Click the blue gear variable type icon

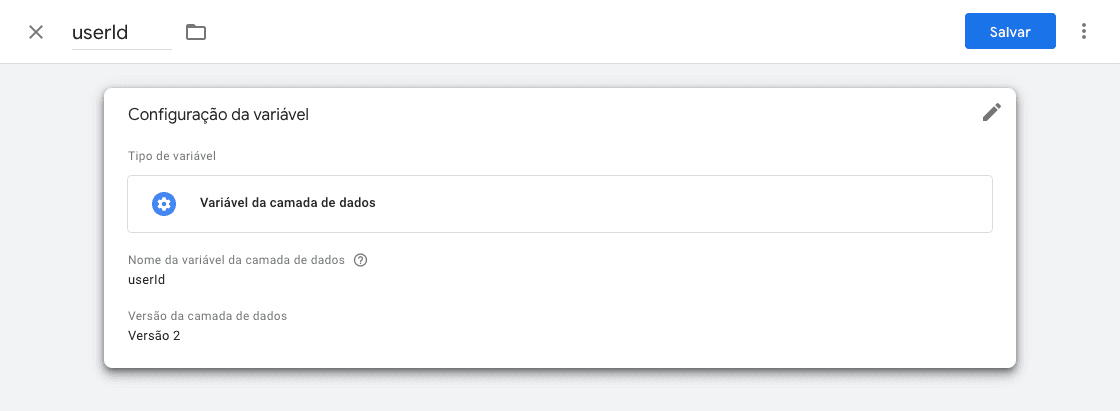[164, 204]
